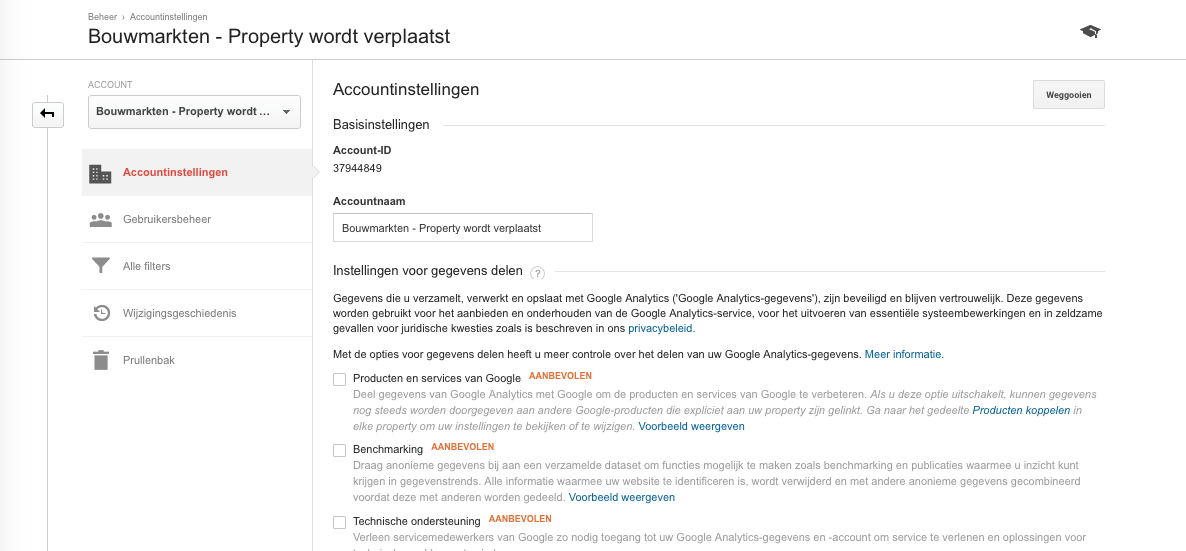Click the Gebruikersbeheer people icon
This screenshot has height=551, width=1186.
click(x=100, y=219)
